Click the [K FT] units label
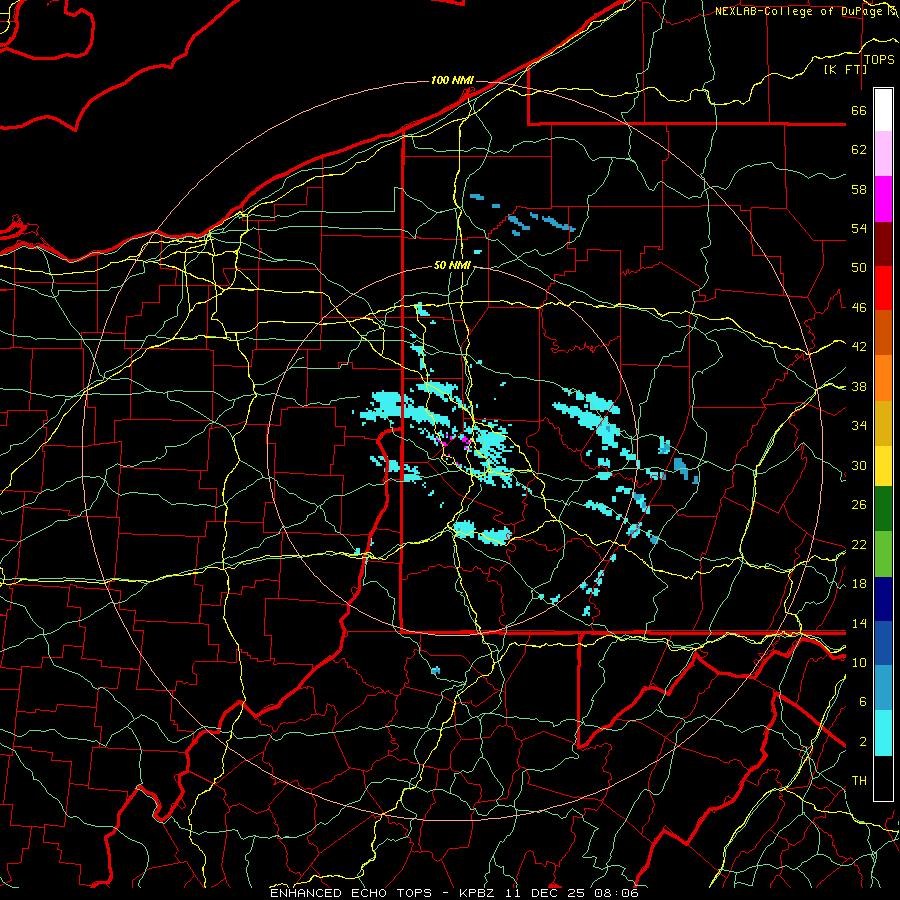Image resolution: width=900 pixels, height=900 pixels. [x=845, y=70]
